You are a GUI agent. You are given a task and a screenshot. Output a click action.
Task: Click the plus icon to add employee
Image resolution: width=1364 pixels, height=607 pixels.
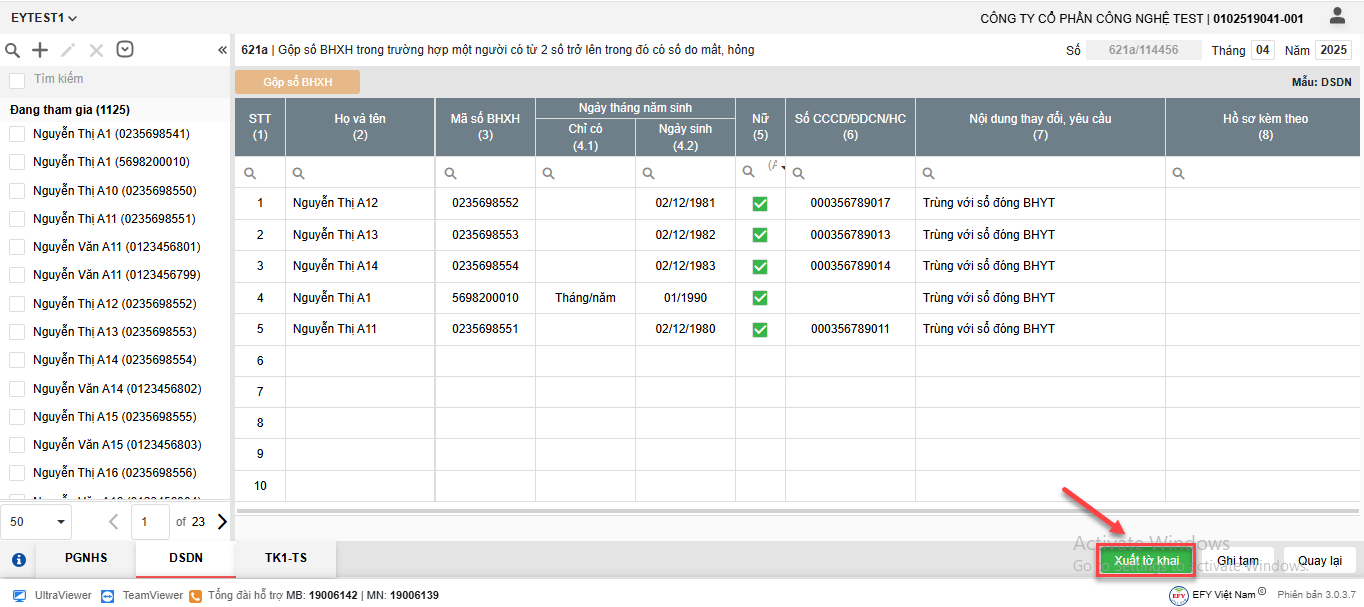pyautogui.click(x=40, y=50)
